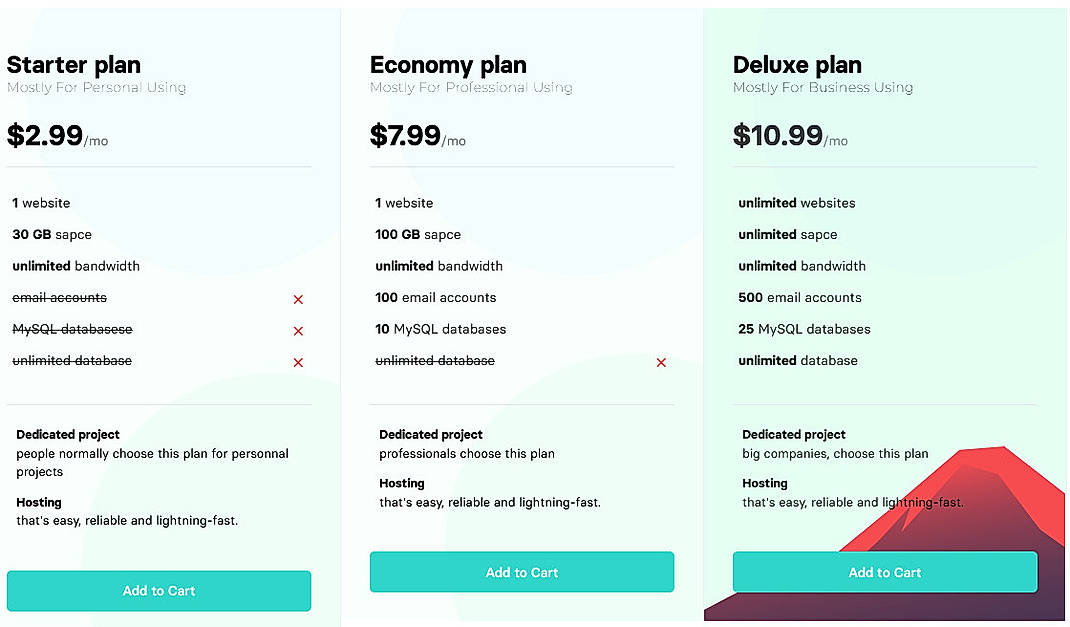Image resolution: width=1070 pixels, height=627 pixels.
Task: Select the Deluxe plan heading
Action: (x=797, y=65)
